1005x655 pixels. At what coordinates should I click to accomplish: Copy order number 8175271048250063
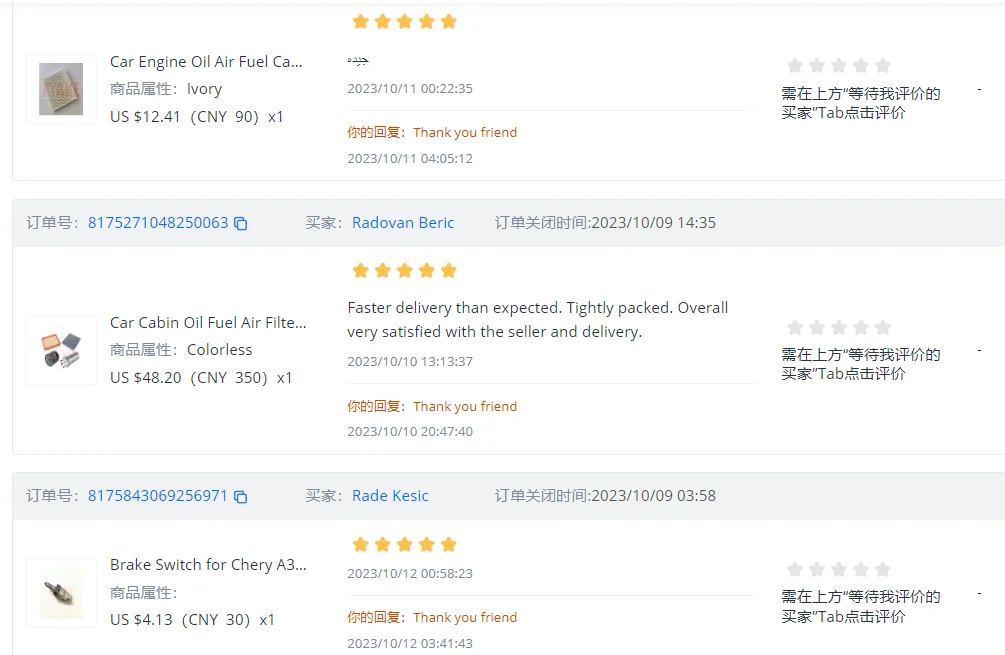(241, 224)
